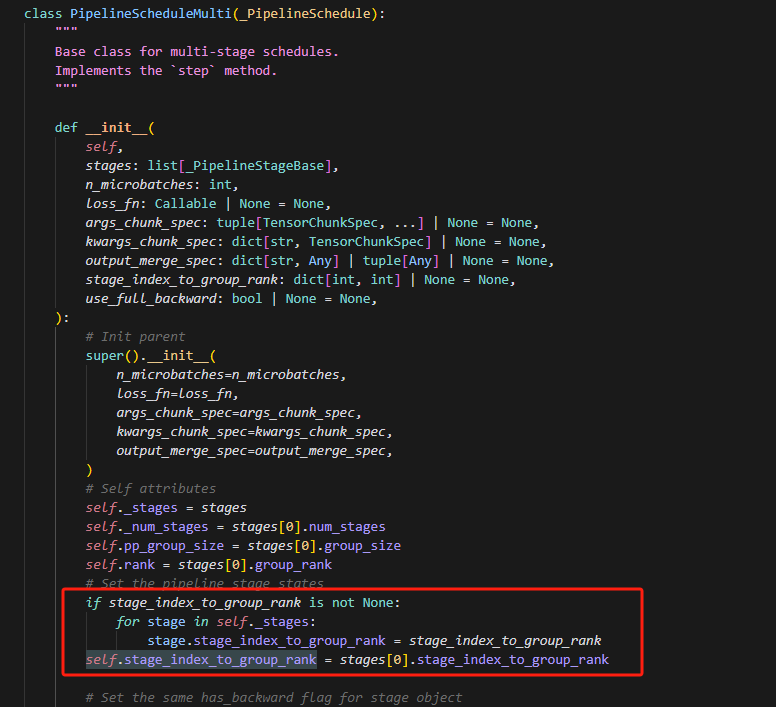Click the highlighted self.stage_index_to_group_rank selection
Image resolution: width=776 pixels, height=707 pixels.
click(201, 660)
